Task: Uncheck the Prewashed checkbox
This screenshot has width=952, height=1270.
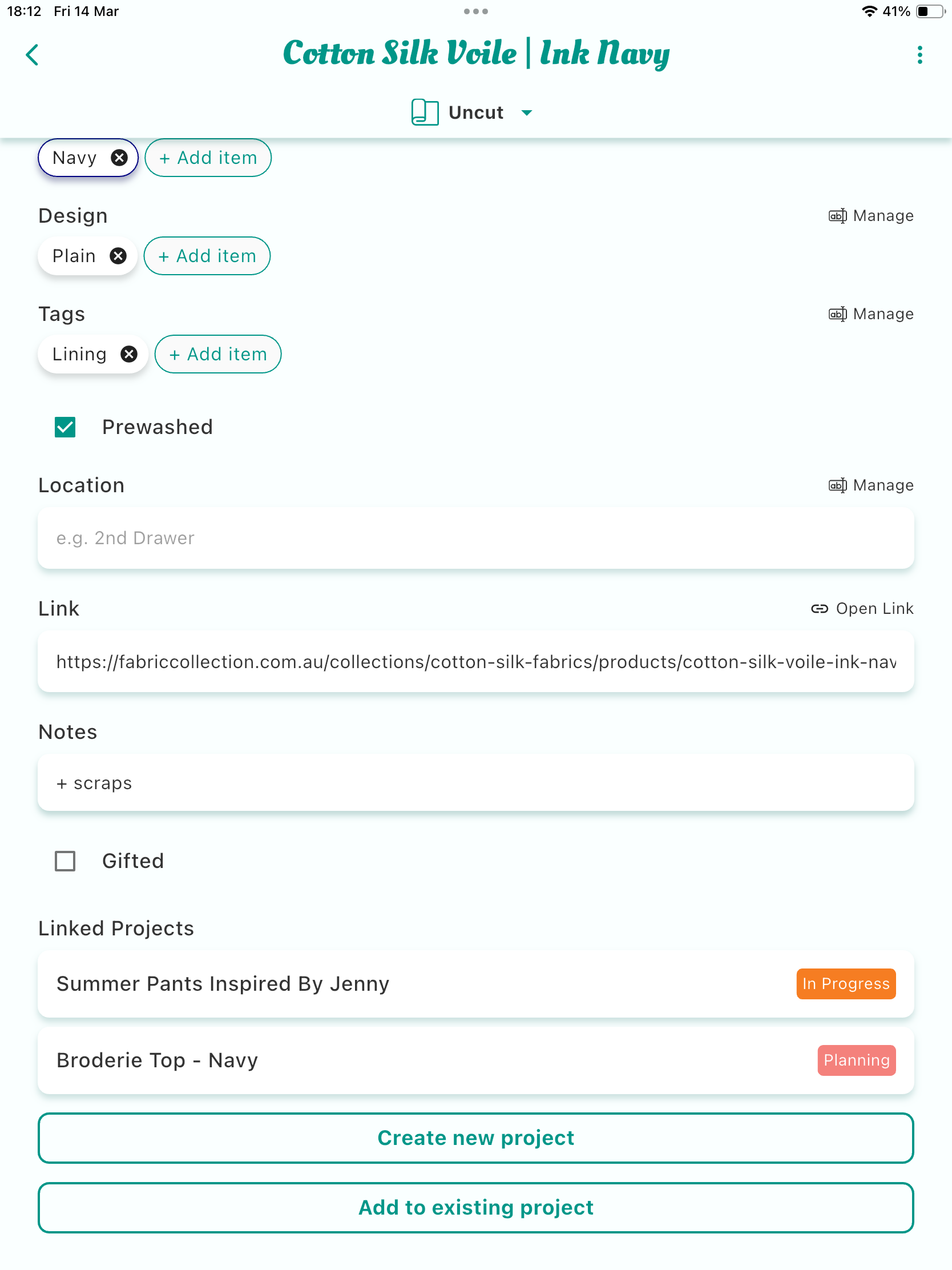Action: (x=65, y=427)
